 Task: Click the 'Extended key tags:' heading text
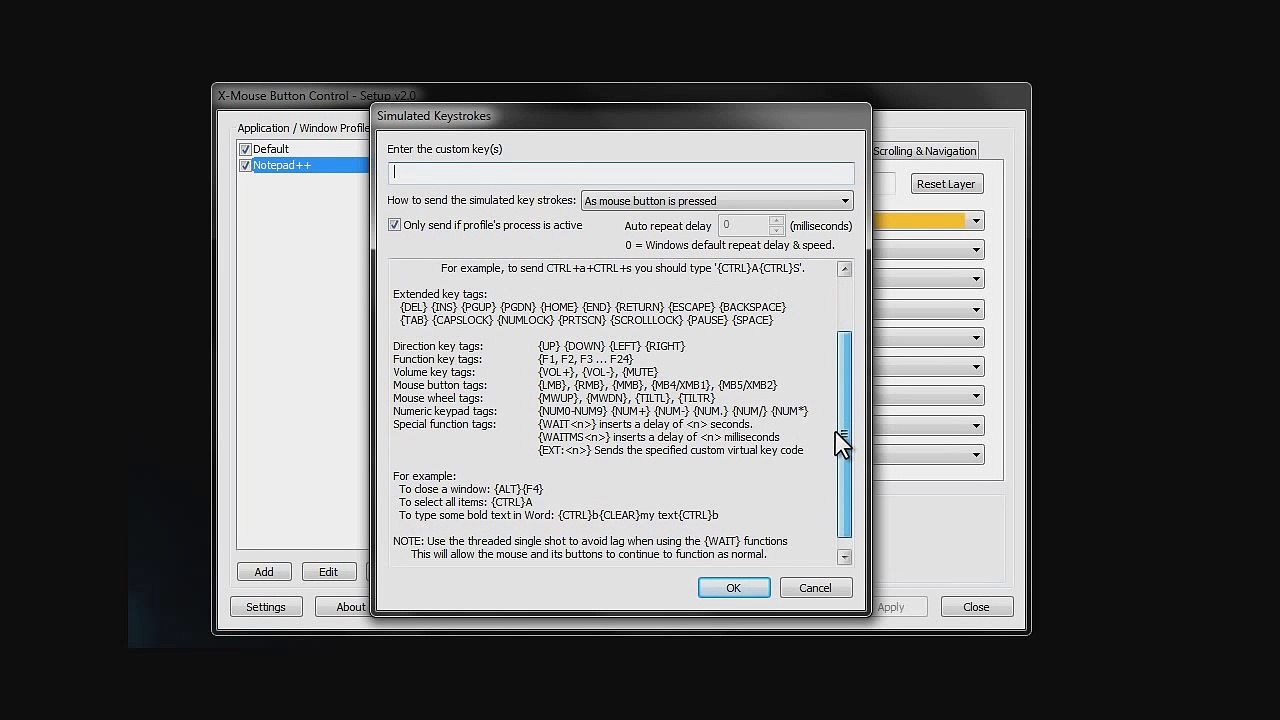tap(440, 294)
